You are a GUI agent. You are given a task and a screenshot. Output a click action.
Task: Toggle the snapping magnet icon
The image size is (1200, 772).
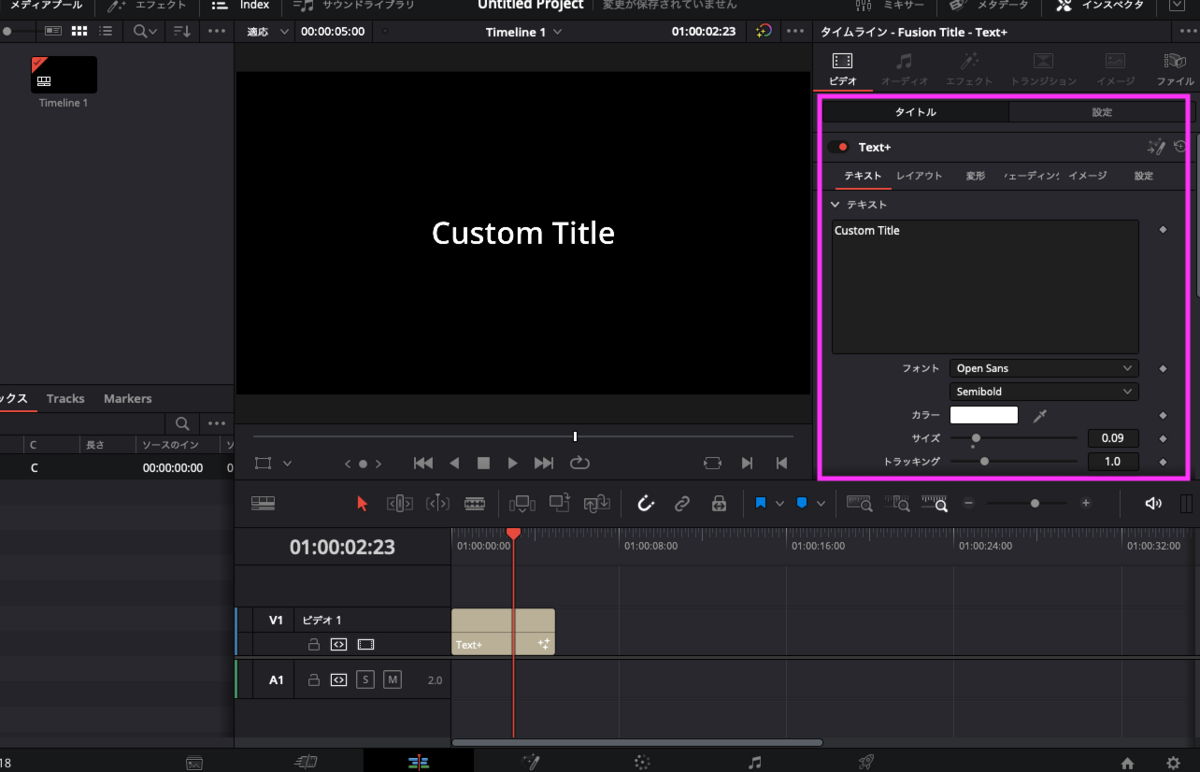pos(646,504)
